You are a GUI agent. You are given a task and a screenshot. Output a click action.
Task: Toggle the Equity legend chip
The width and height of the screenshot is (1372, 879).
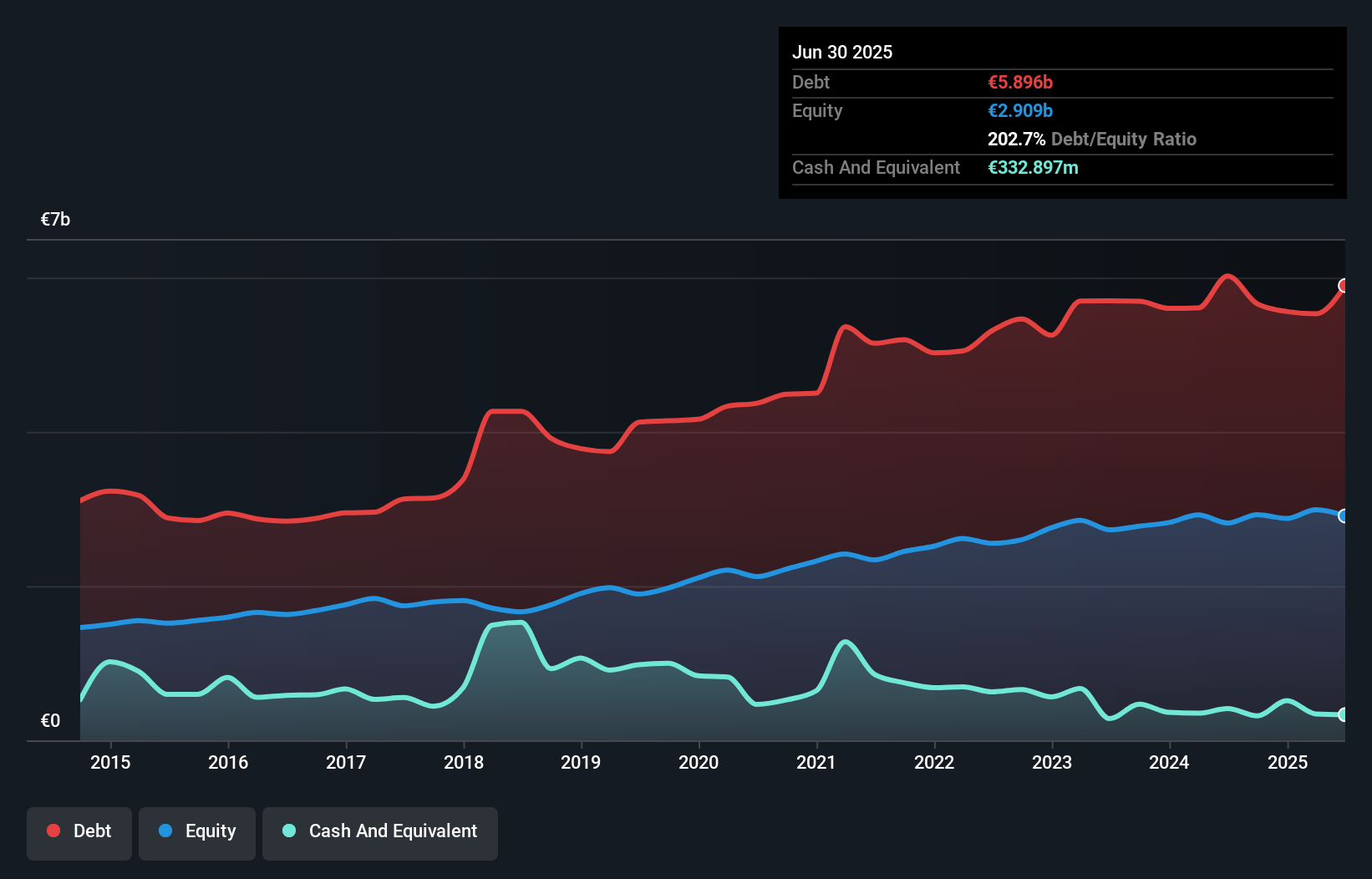pos(197,833)
